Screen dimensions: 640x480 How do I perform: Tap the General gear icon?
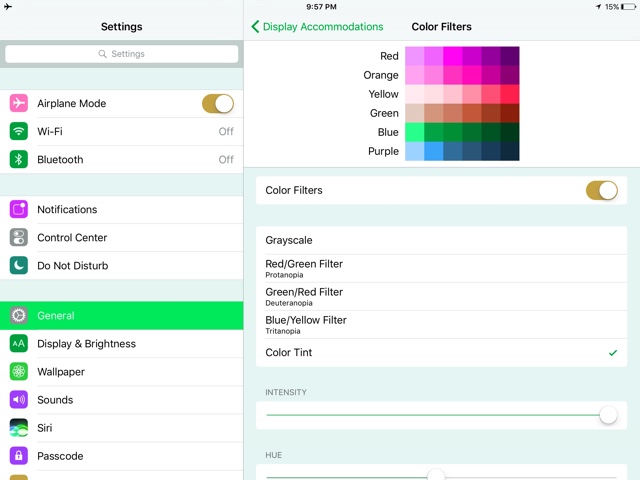click(19, 316)
